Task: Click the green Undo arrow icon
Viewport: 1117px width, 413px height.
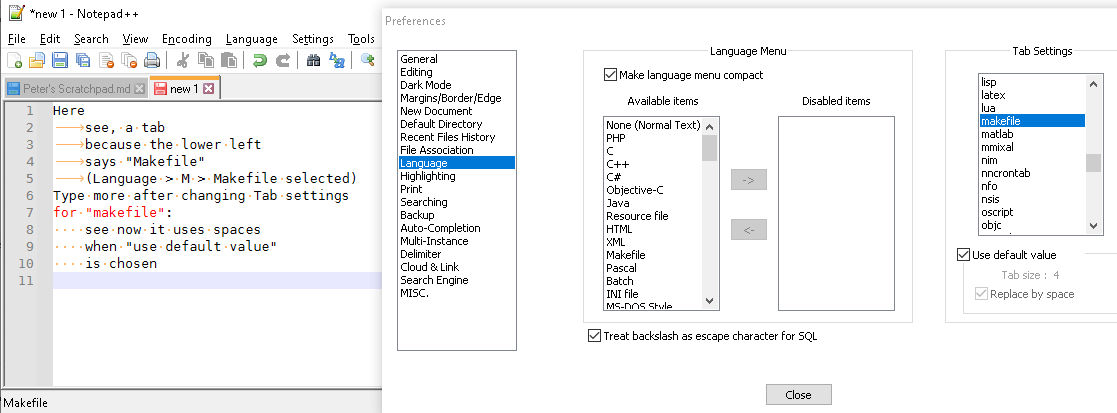Action: point(259,61)
